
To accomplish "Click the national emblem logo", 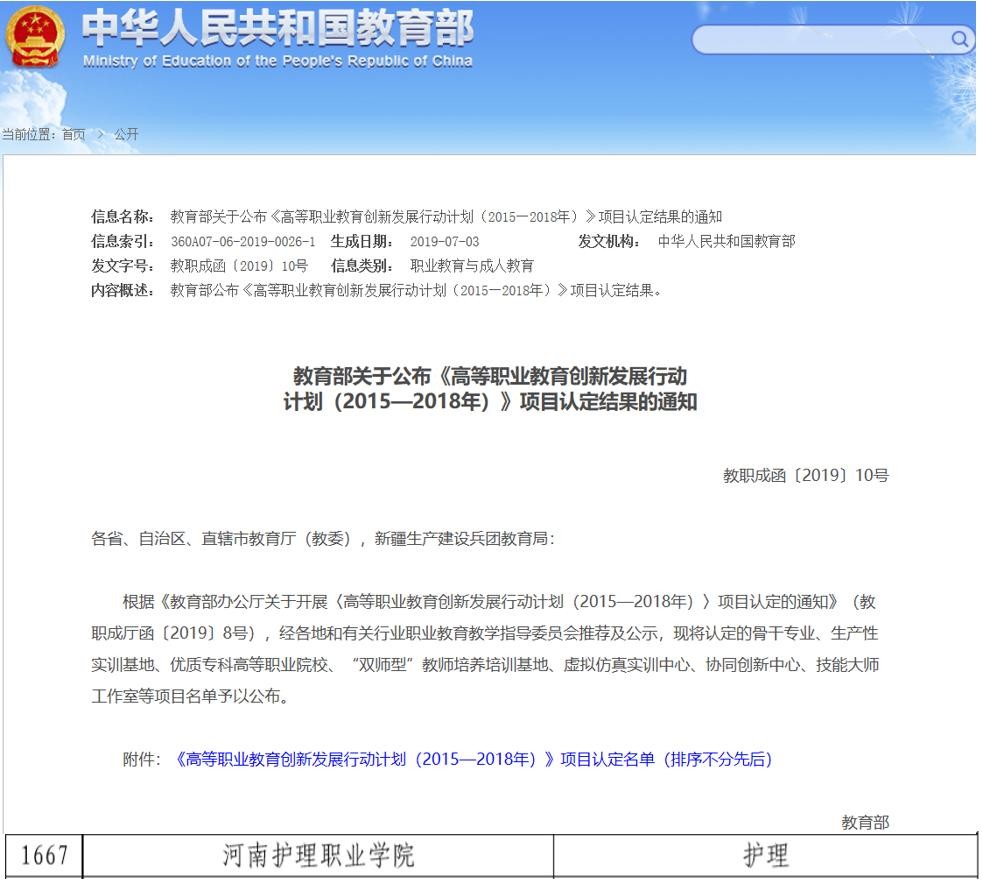I will click(33, 38).
